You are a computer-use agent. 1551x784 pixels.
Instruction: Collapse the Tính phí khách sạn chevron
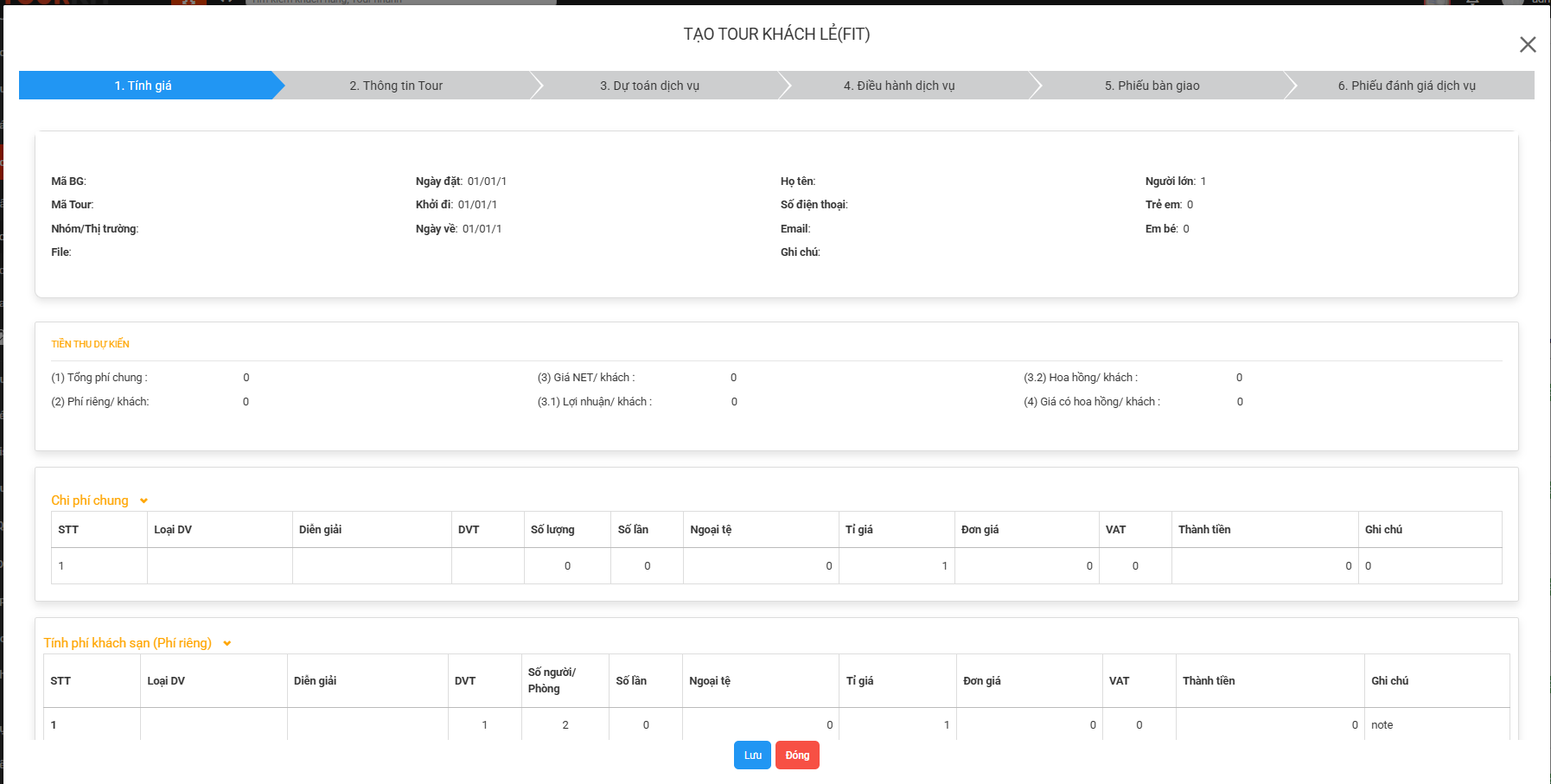pos(227,644)
